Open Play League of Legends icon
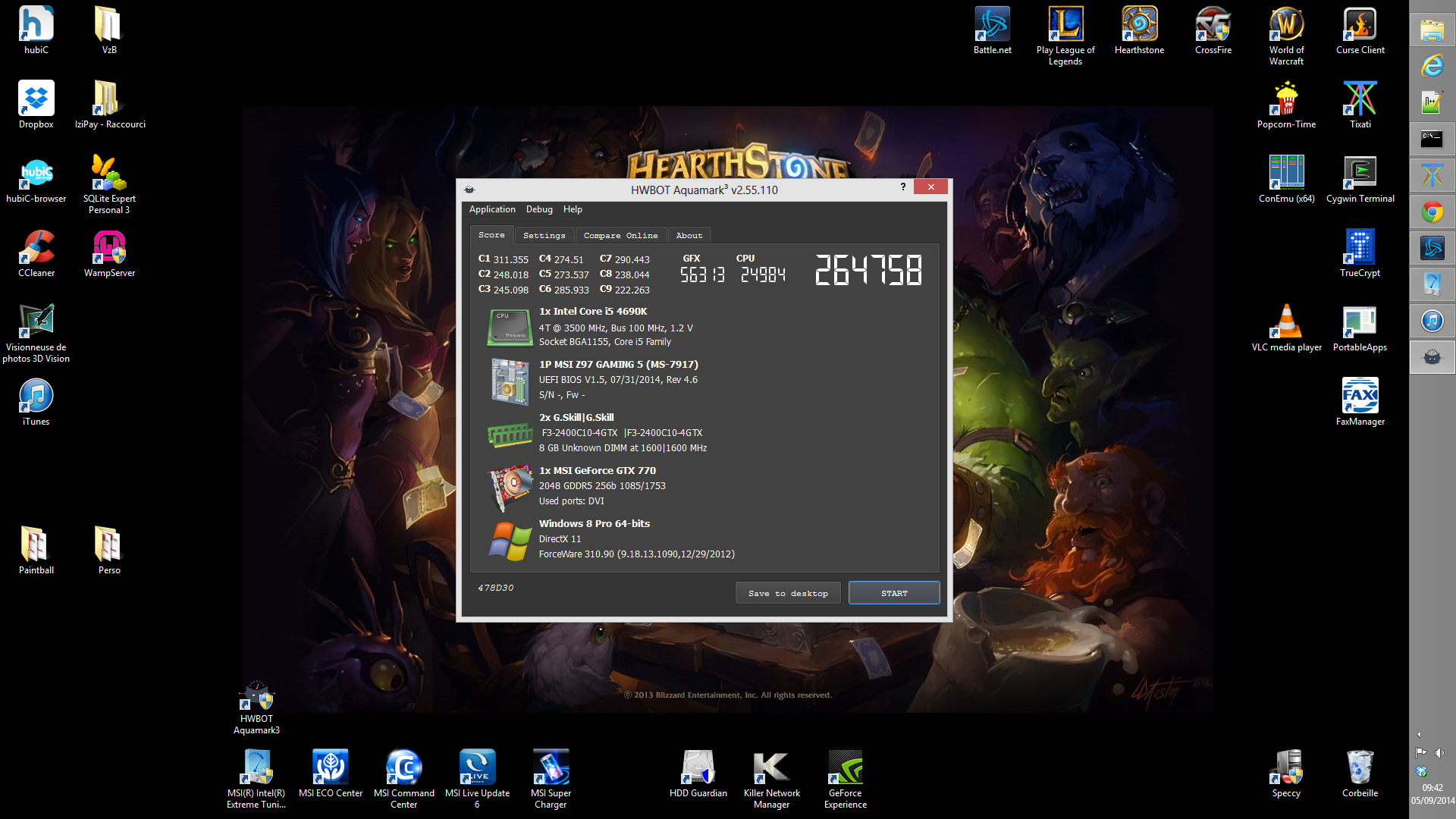This screenshot has width=1456, height=819. coord(1065,36)
